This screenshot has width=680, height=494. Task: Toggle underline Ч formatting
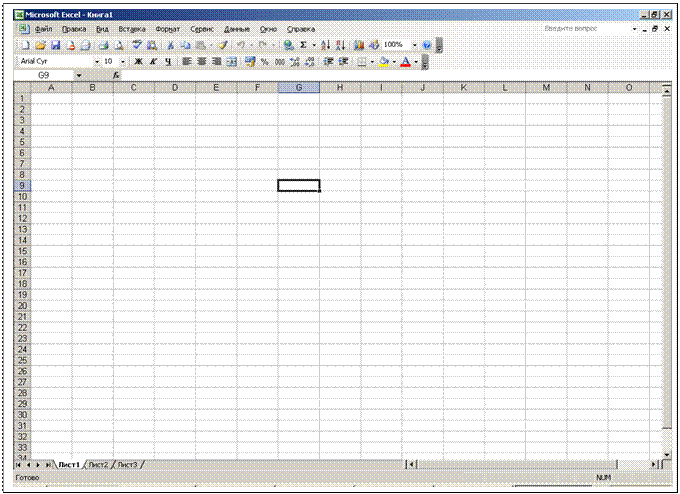tap(168, 62)
